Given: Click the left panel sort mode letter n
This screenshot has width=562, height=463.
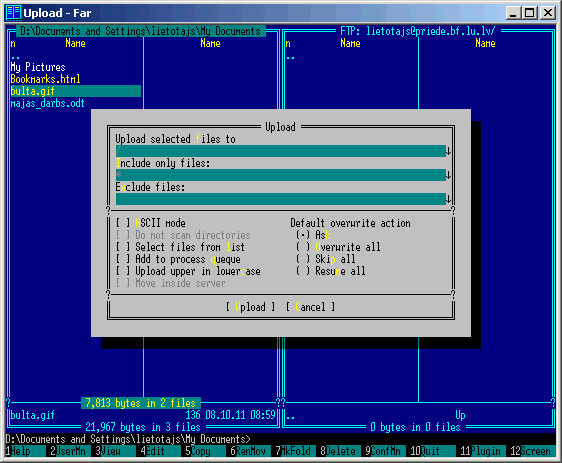Looking at the screenshot, I should [13, 43].
